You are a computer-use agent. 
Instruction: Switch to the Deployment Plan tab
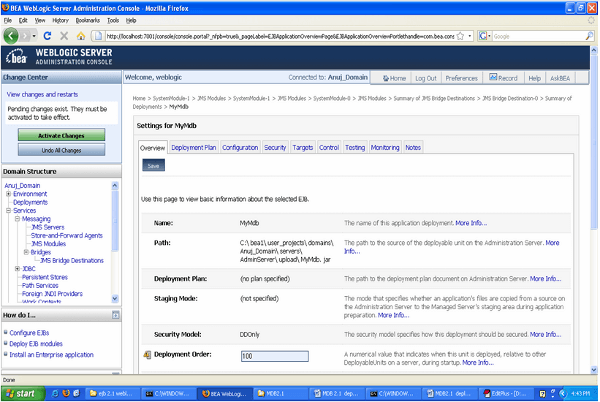(194, 148)
